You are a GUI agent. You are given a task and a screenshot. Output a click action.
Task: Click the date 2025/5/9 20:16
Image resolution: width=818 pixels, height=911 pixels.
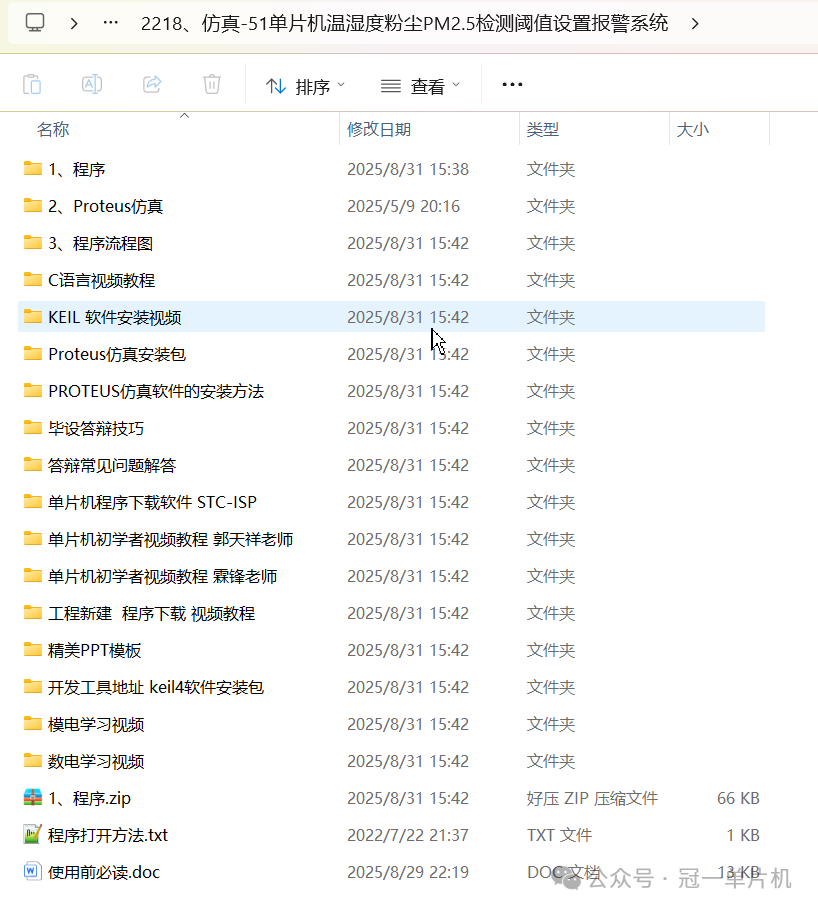[x=403, y=206]
